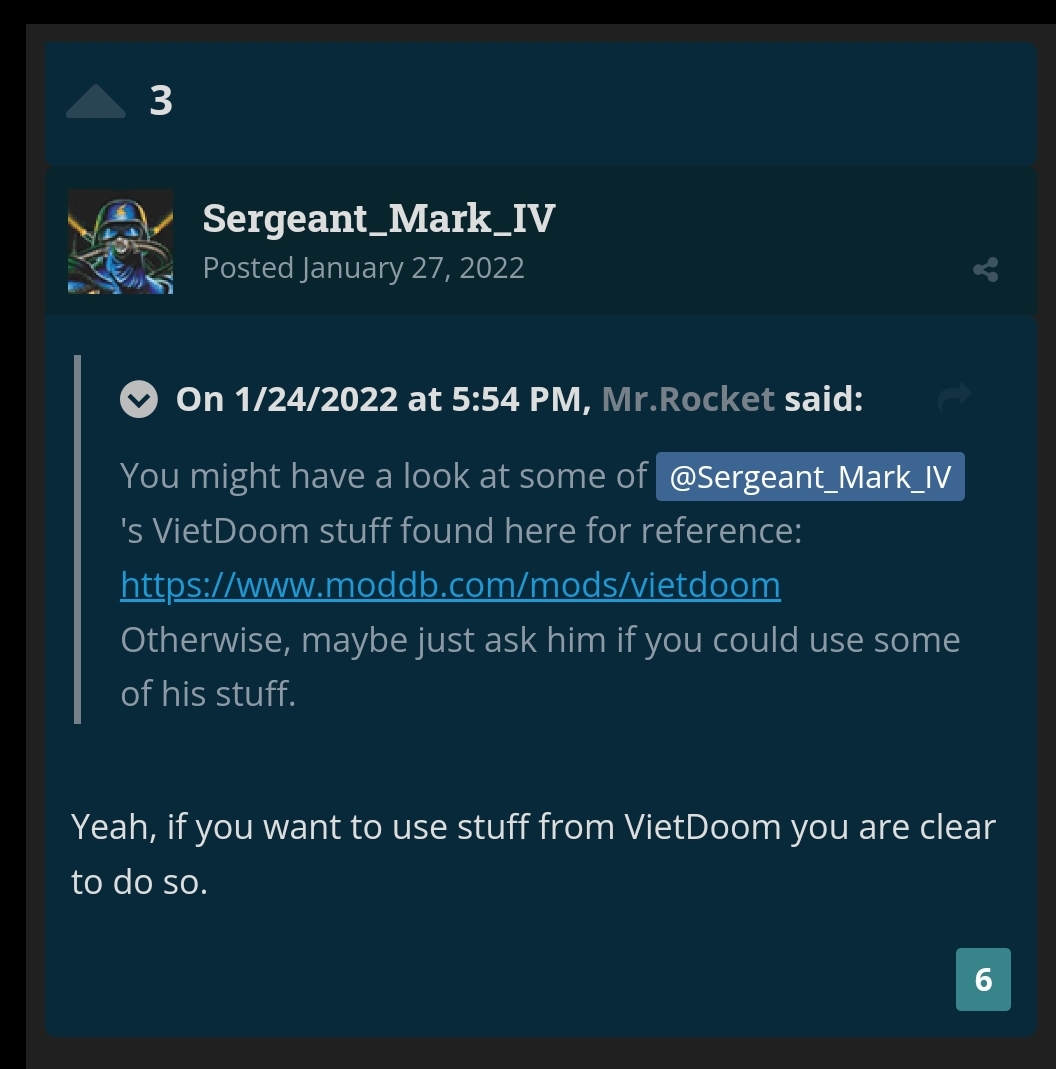Screen dimensions: 1056x1069
Task: Click the @Sergeant_Mark_IV mention tag
Action: [x=810, y=477]
